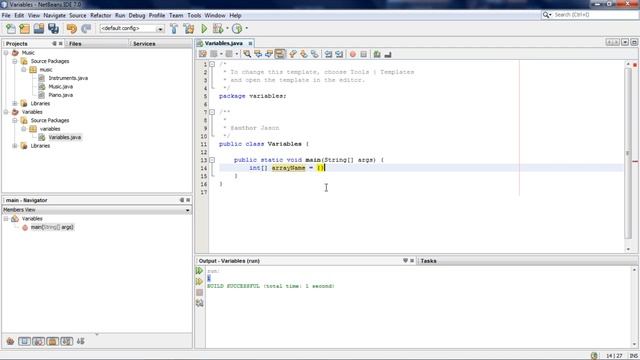The image size is (640, 360).
Task: Collapse the Music project node
Action: (x=6, y=53)
